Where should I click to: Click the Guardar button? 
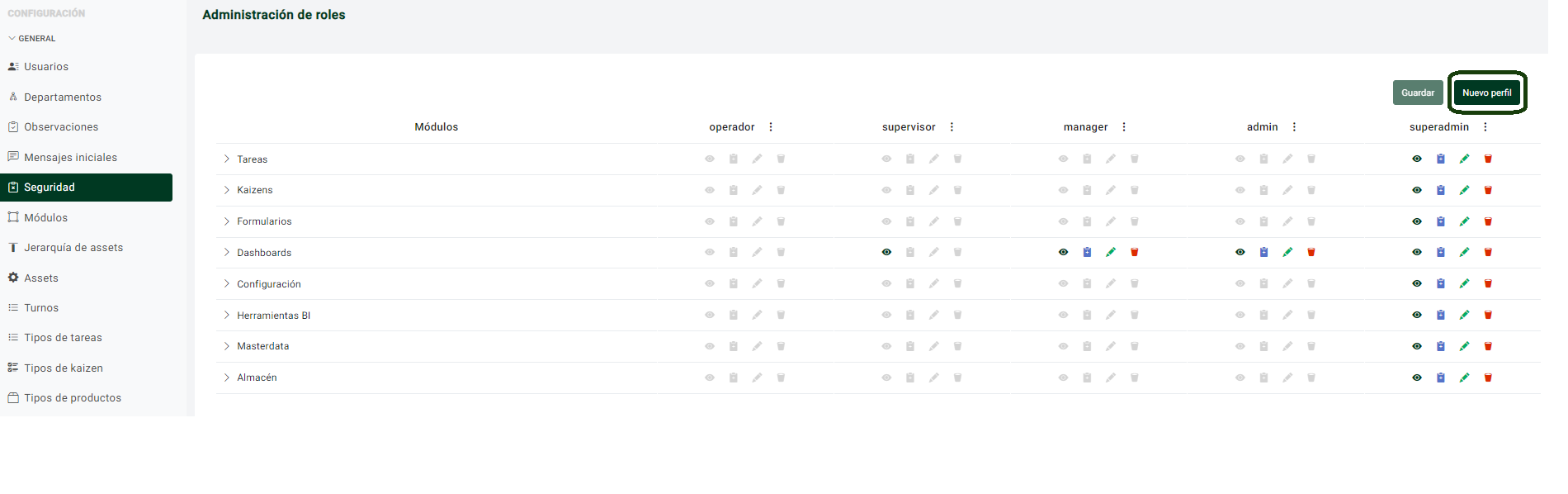(1418, 93)
